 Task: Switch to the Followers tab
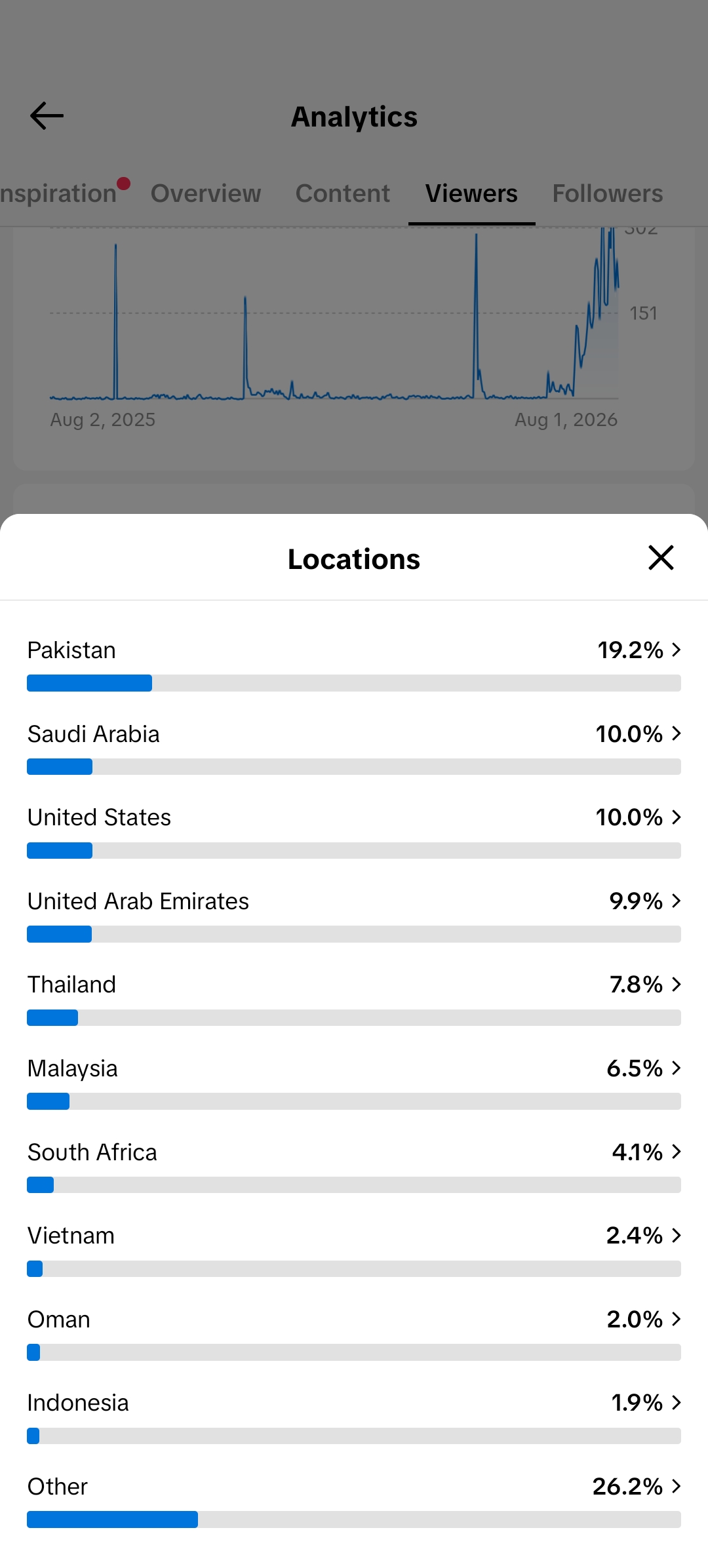608,193
